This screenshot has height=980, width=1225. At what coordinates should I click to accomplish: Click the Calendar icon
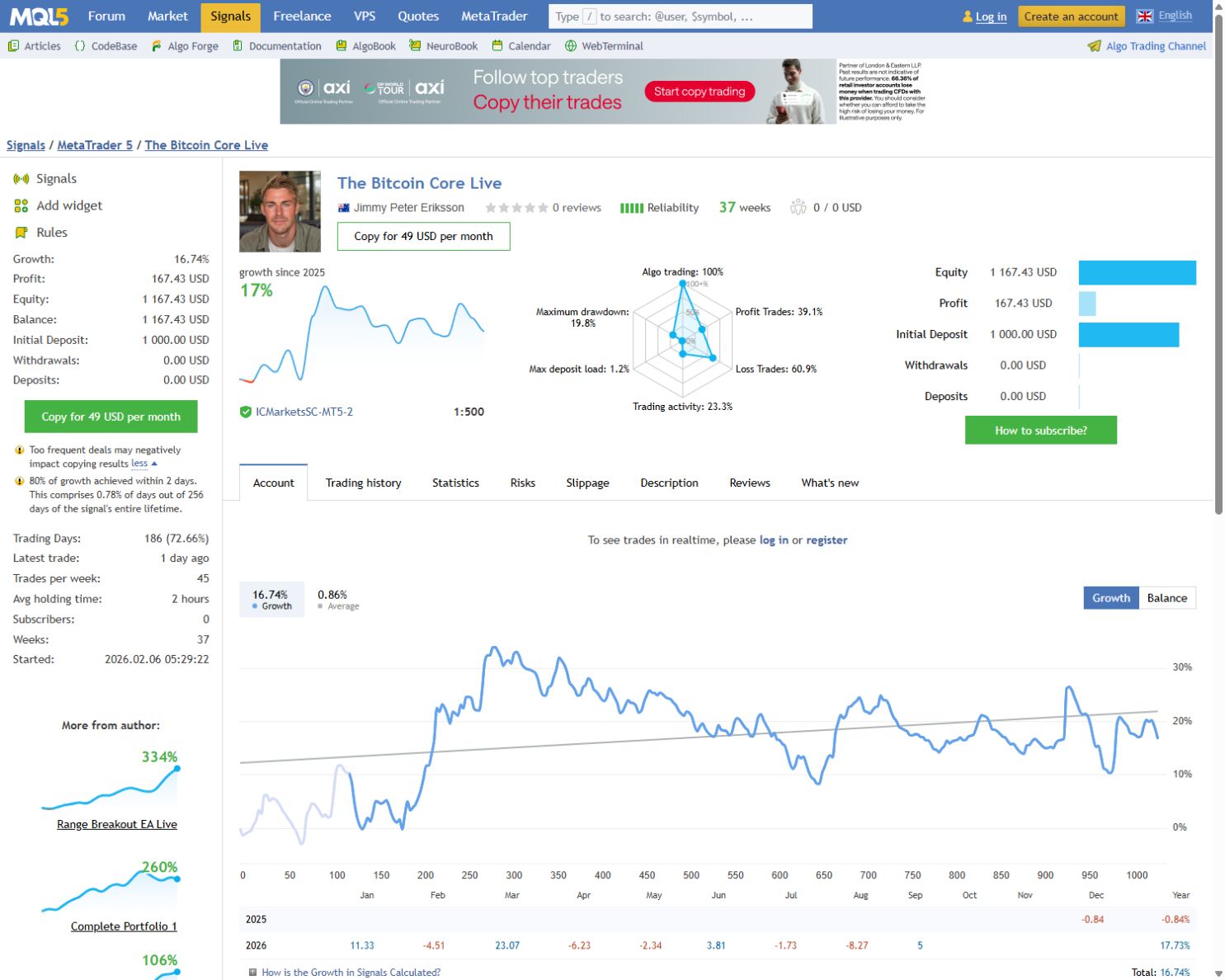(x=497, y=46)
